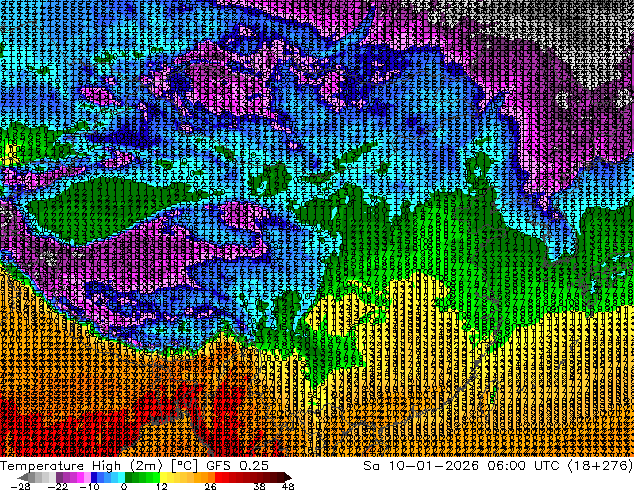Click the '38' legend scale label
Viewport: 634px width, 490px height.
click(260, 486)
